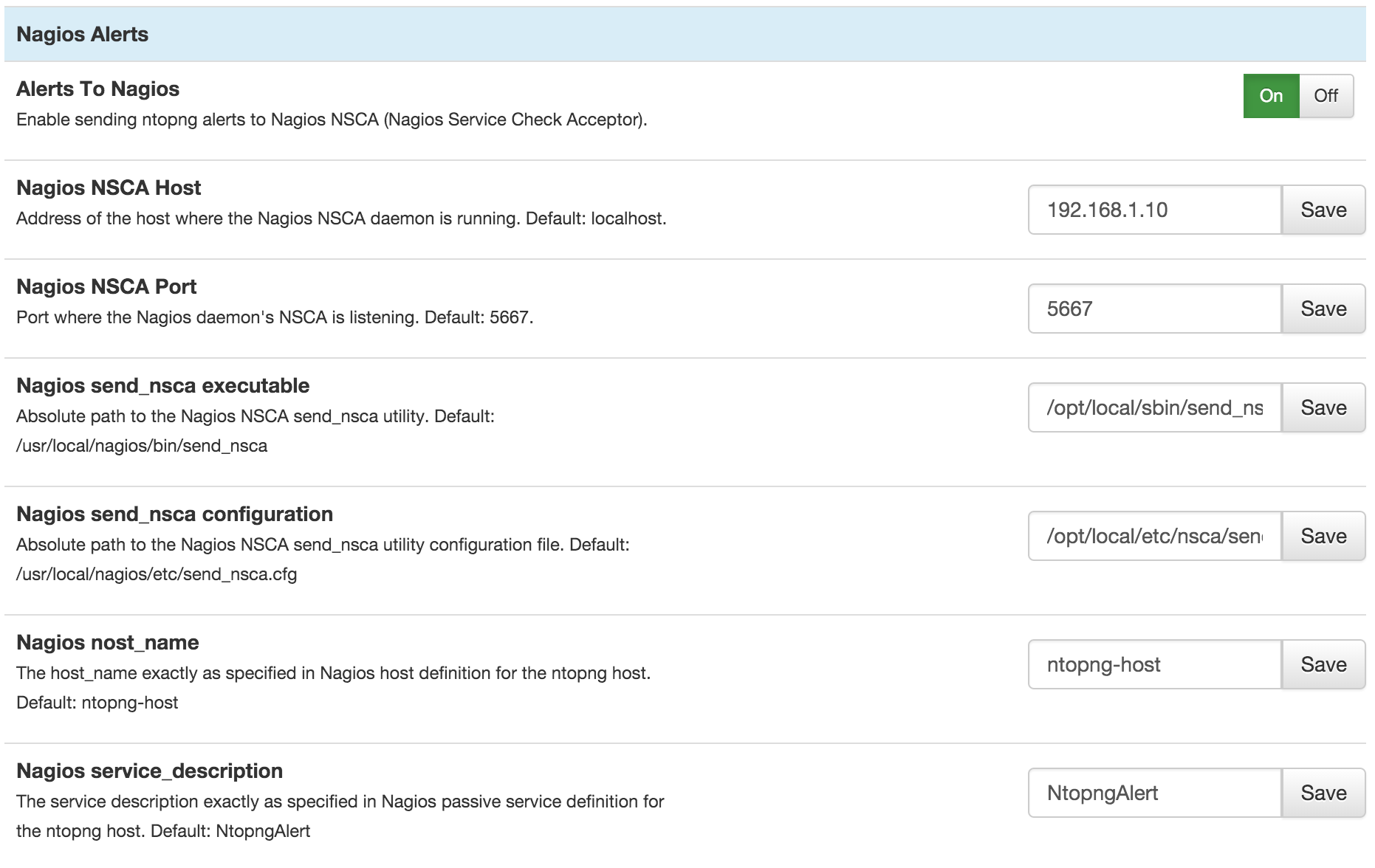
Task: Select the 'Nagios send_nsca executable' title
Action: click(162, 385)
